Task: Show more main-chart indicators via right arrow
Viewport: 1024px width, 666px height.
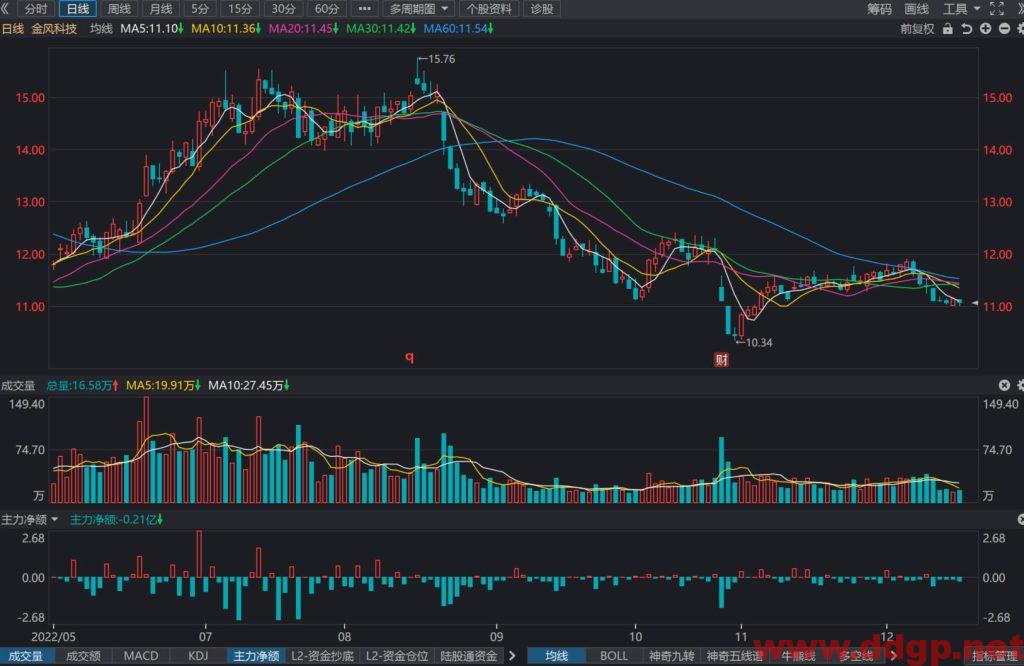Action: click(x=894, y=656)
